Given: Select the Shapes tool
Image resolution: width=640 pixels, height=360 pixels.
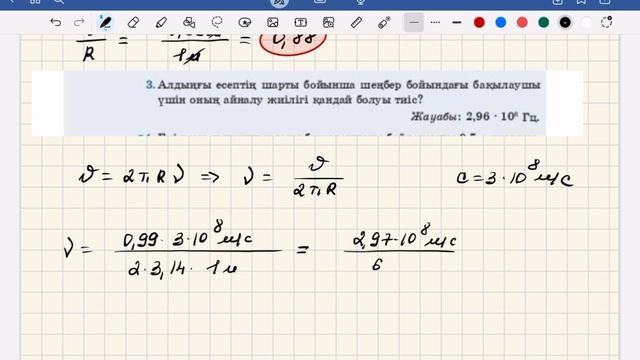Looking at the screenshot, I should [189, 22].
